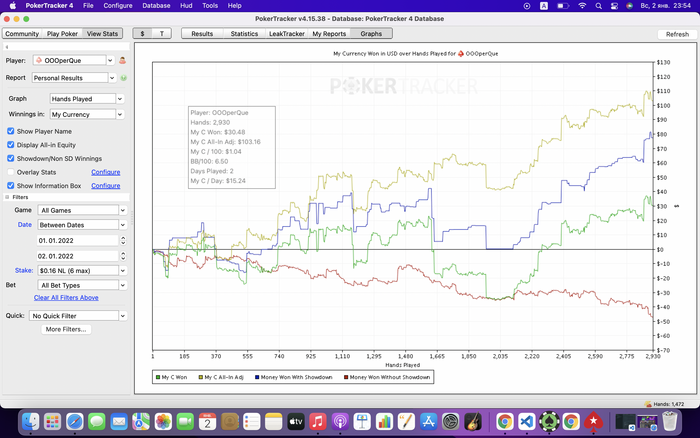This screenshot has width=700, height=438.
Task: Open GarageBand in the Dock
Action: (473, 421)
